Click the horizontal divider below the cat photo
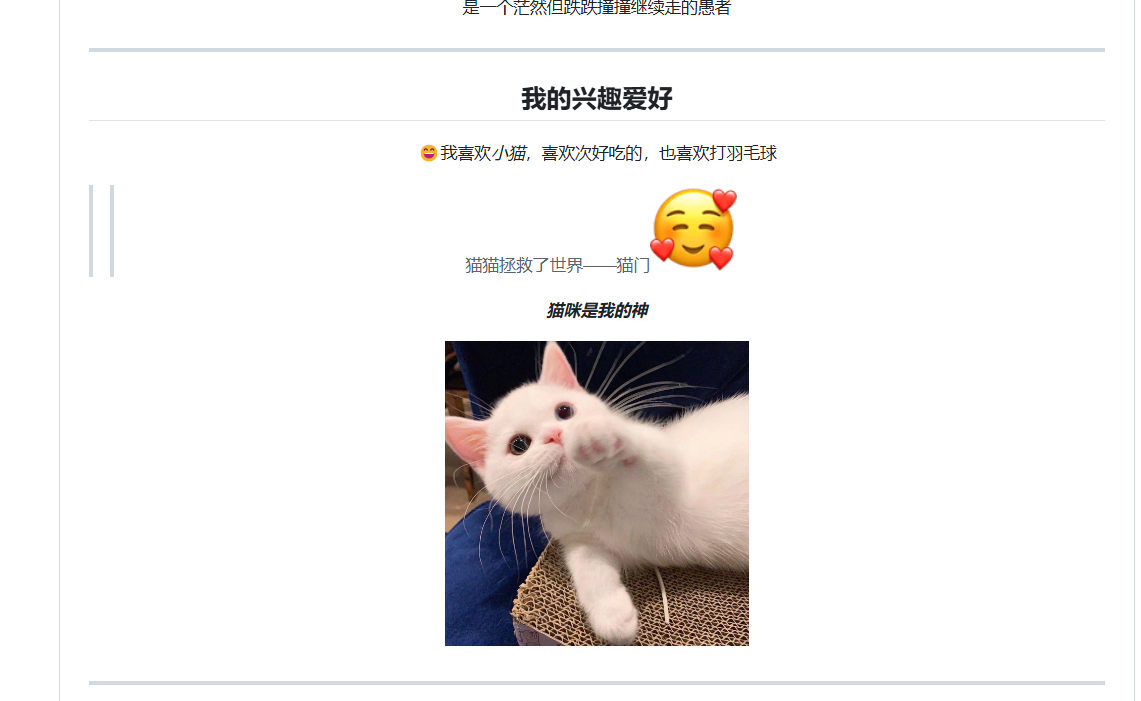 tap(597, 683)
